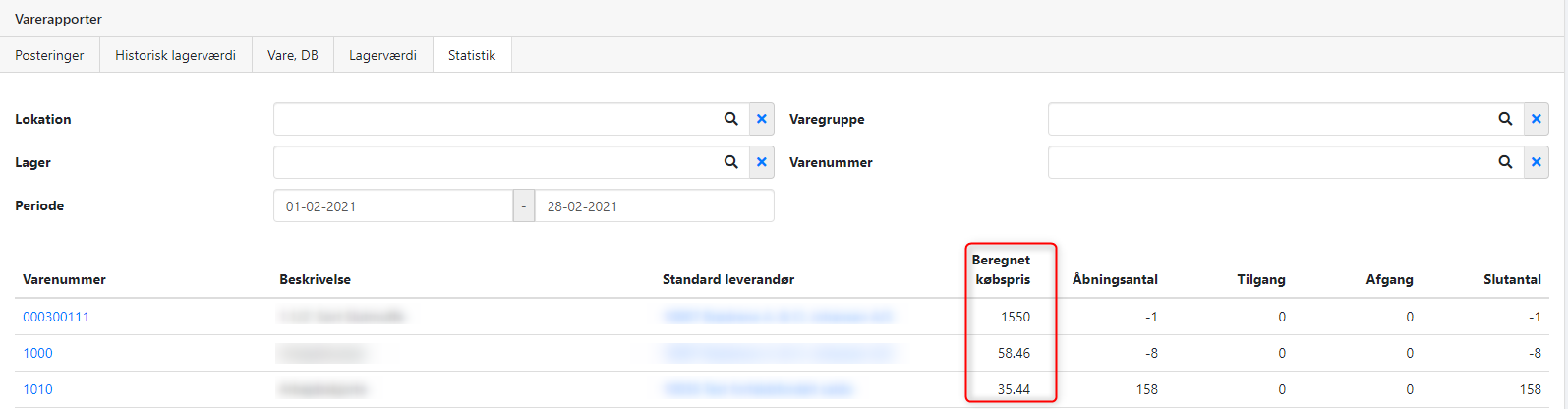Image resolution: width=1568 pixels, height=409 pixels.
Task: Click the search icon in Varegruppe field
Action: pyautogui.click(x=1505, y=119)
